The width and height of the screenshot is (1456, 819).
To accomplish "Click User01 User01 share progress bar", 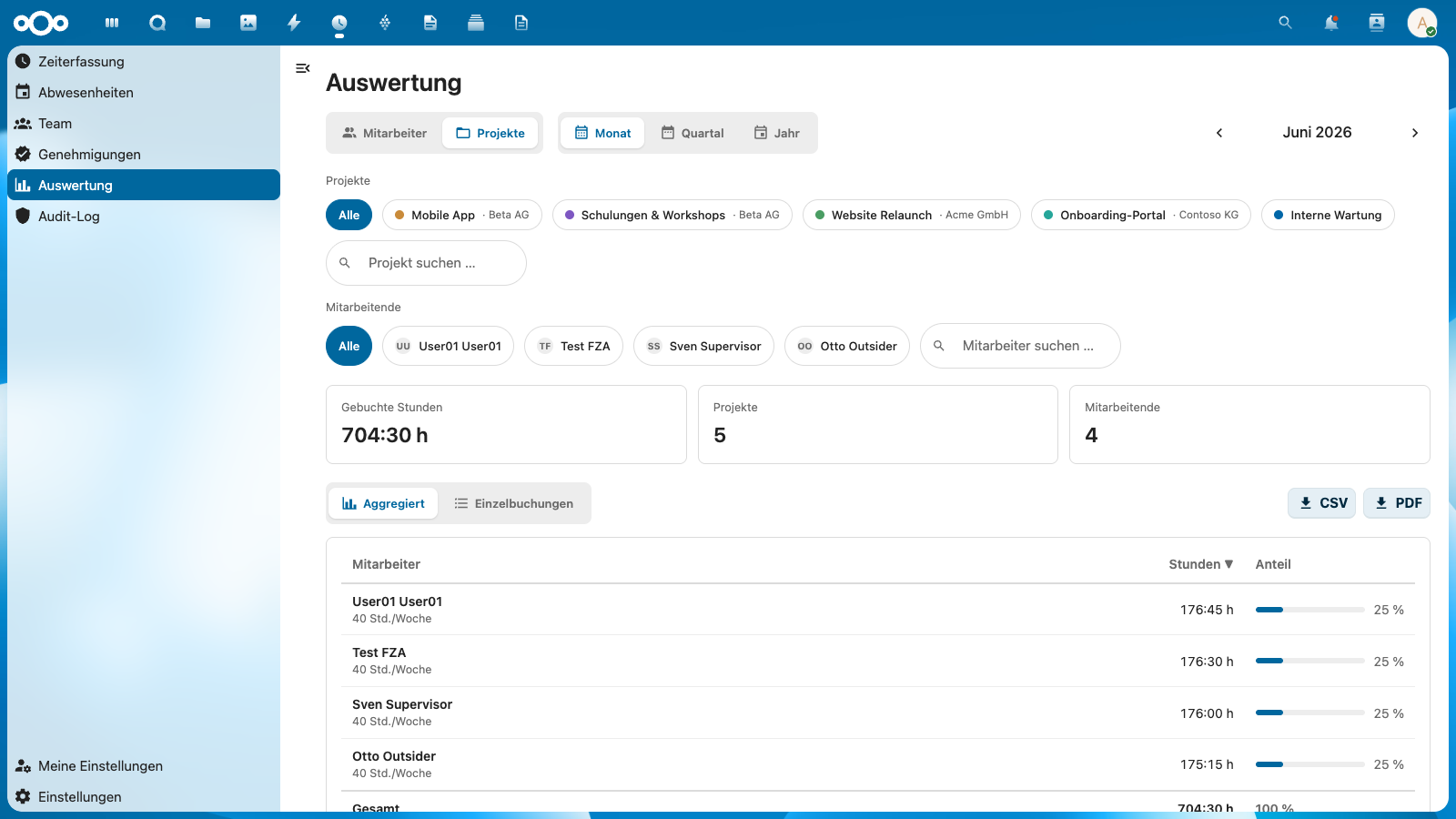I will click(1309, 610).
